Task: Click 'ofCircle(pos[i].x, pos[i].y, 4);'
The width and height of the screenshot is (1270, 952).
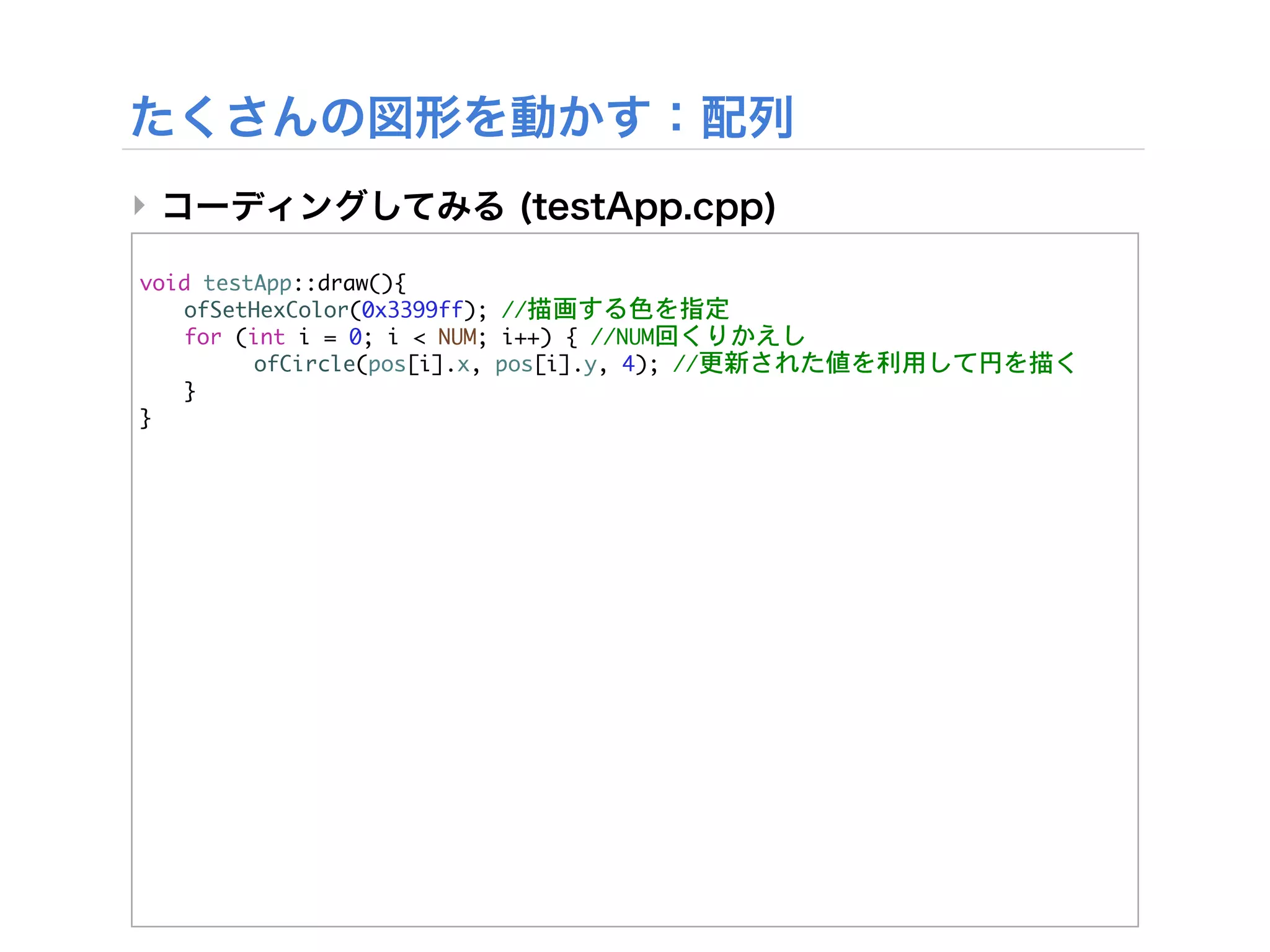Action: point(456,364)
